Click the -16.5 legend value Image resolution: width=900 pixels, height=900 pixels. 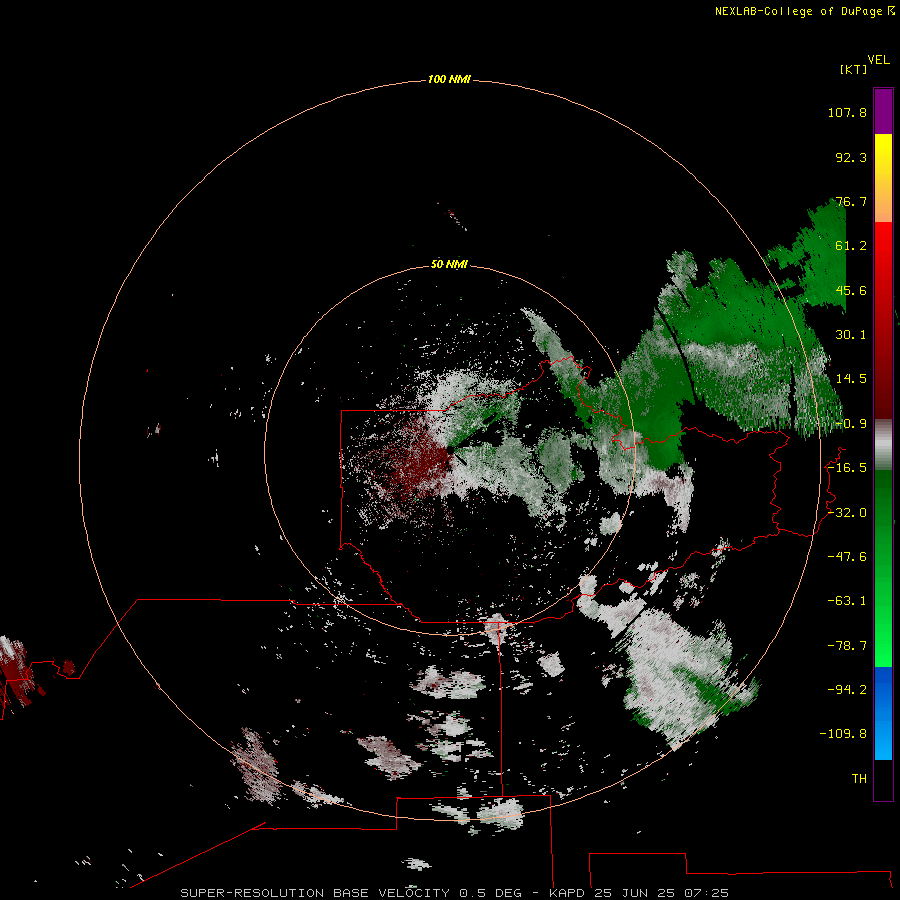click(847, 468)
